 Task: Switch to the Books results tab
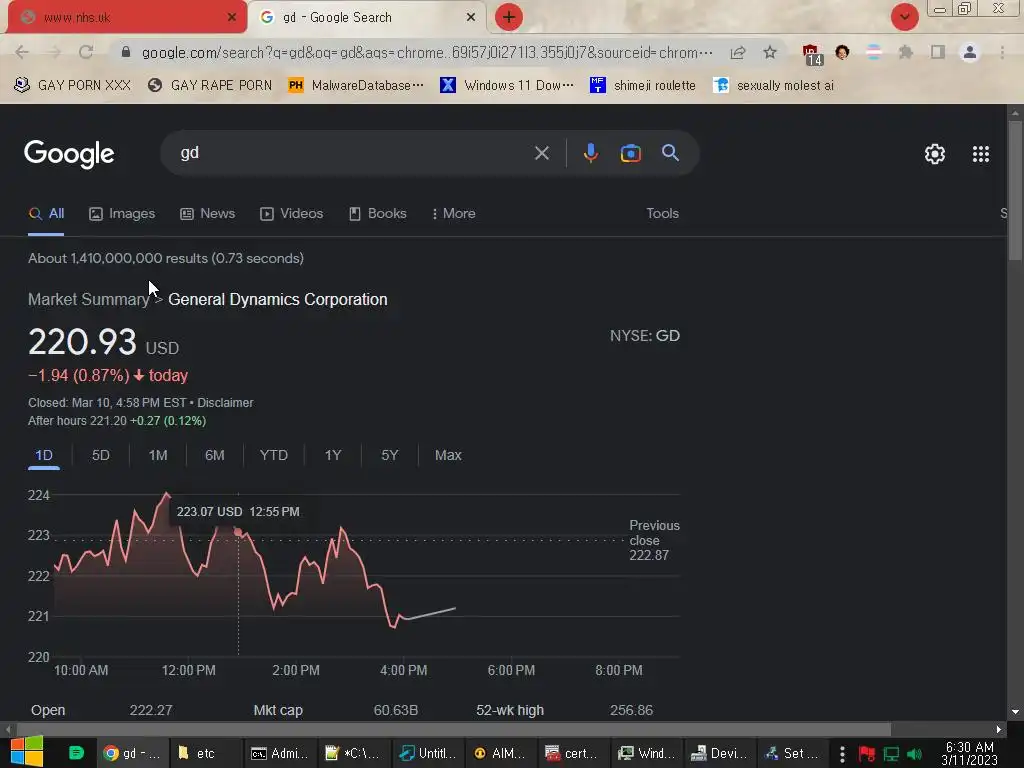pyautogui.click(x=377, y=214)
